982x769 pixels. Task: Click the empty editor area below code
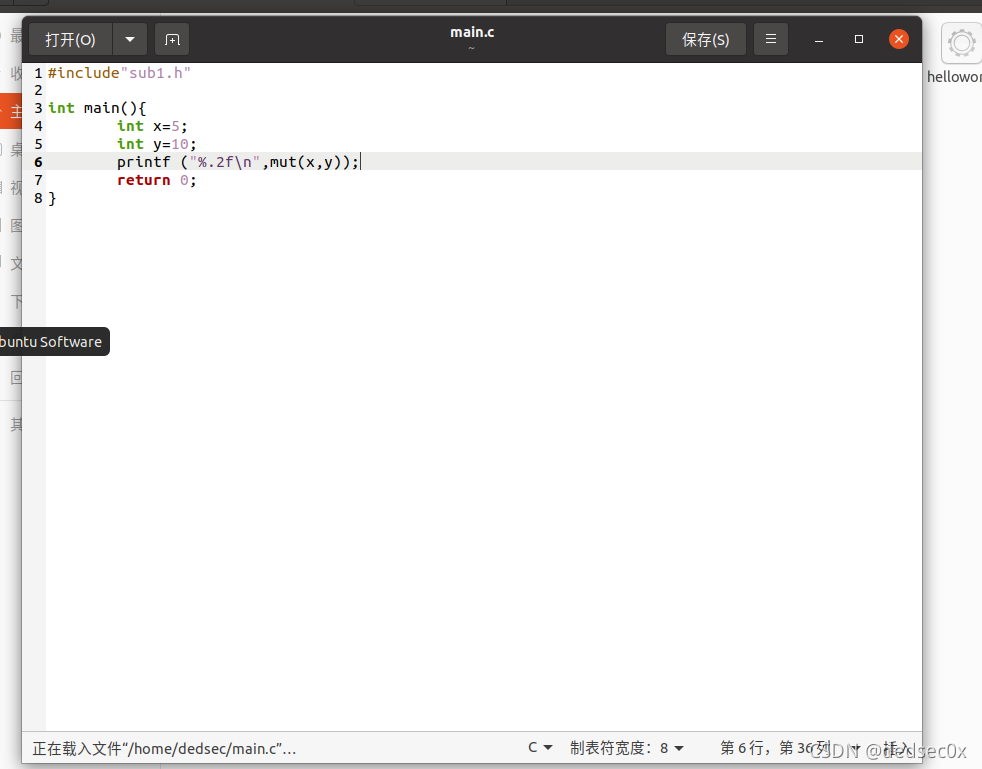click(482, 470)
